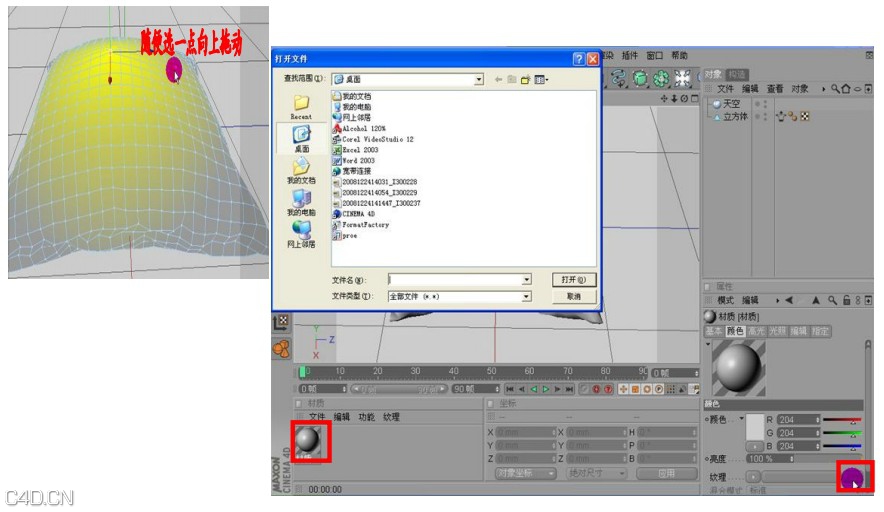Click the spline draw tool icon
Viewport: 884px width, 512px height.
click(618, 78)
